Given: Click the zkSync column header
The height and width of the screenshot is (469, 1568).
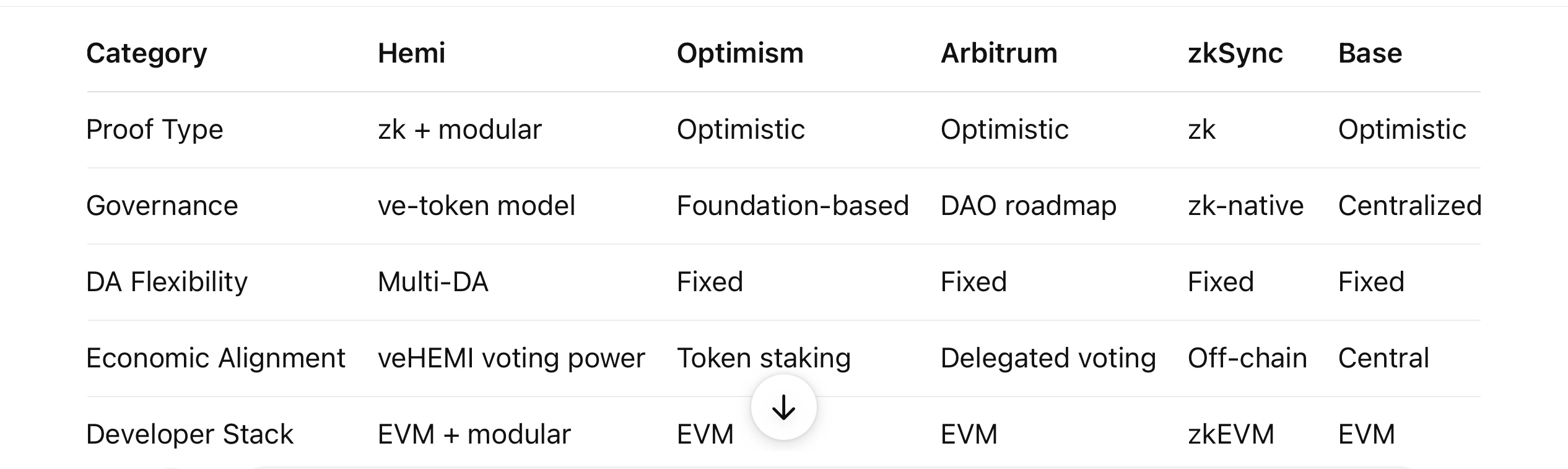Looking at the screenshot, I should coord(1235,53).
